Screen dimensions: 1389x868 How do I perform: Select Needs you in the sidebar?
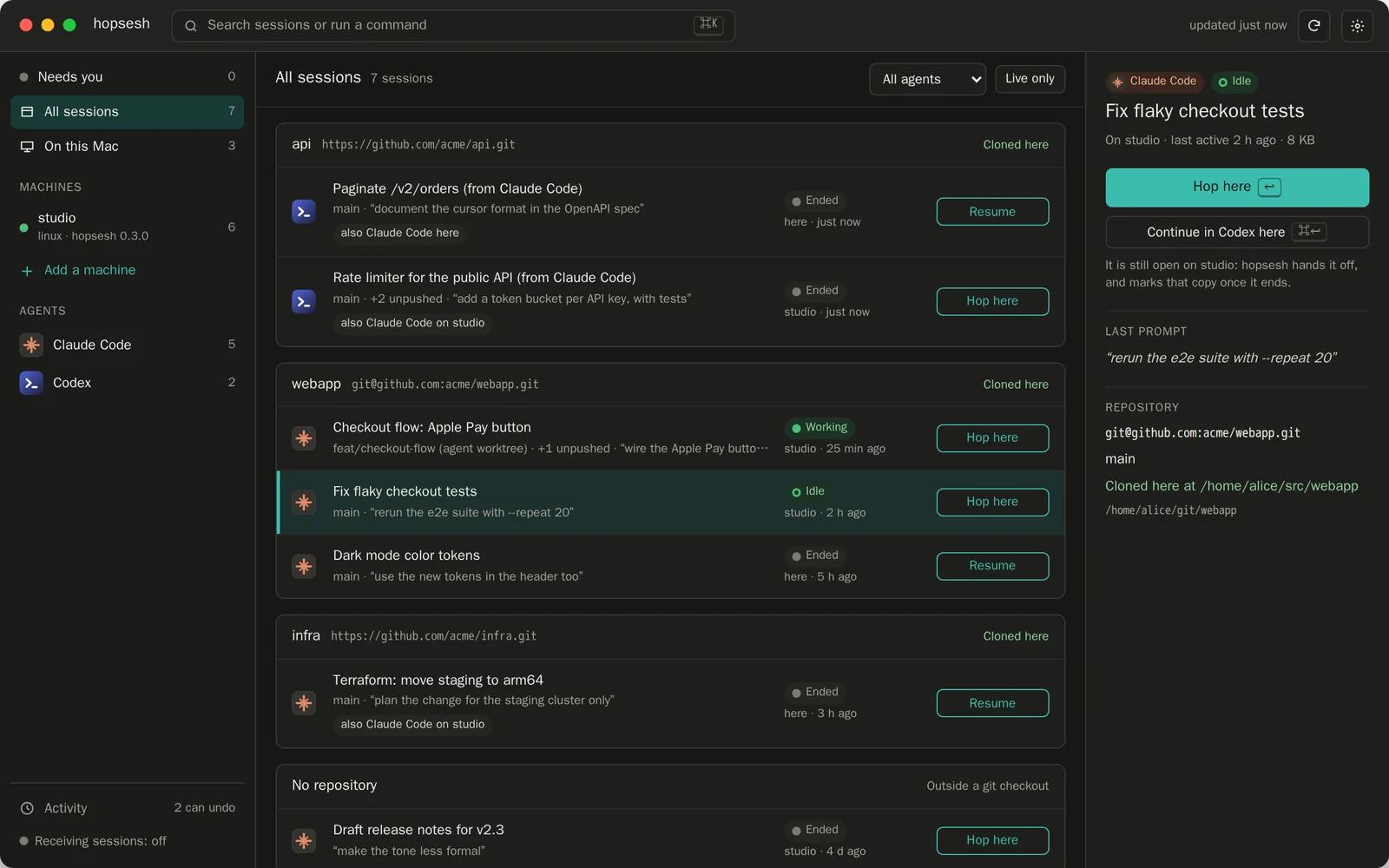[x=128, y=77]
